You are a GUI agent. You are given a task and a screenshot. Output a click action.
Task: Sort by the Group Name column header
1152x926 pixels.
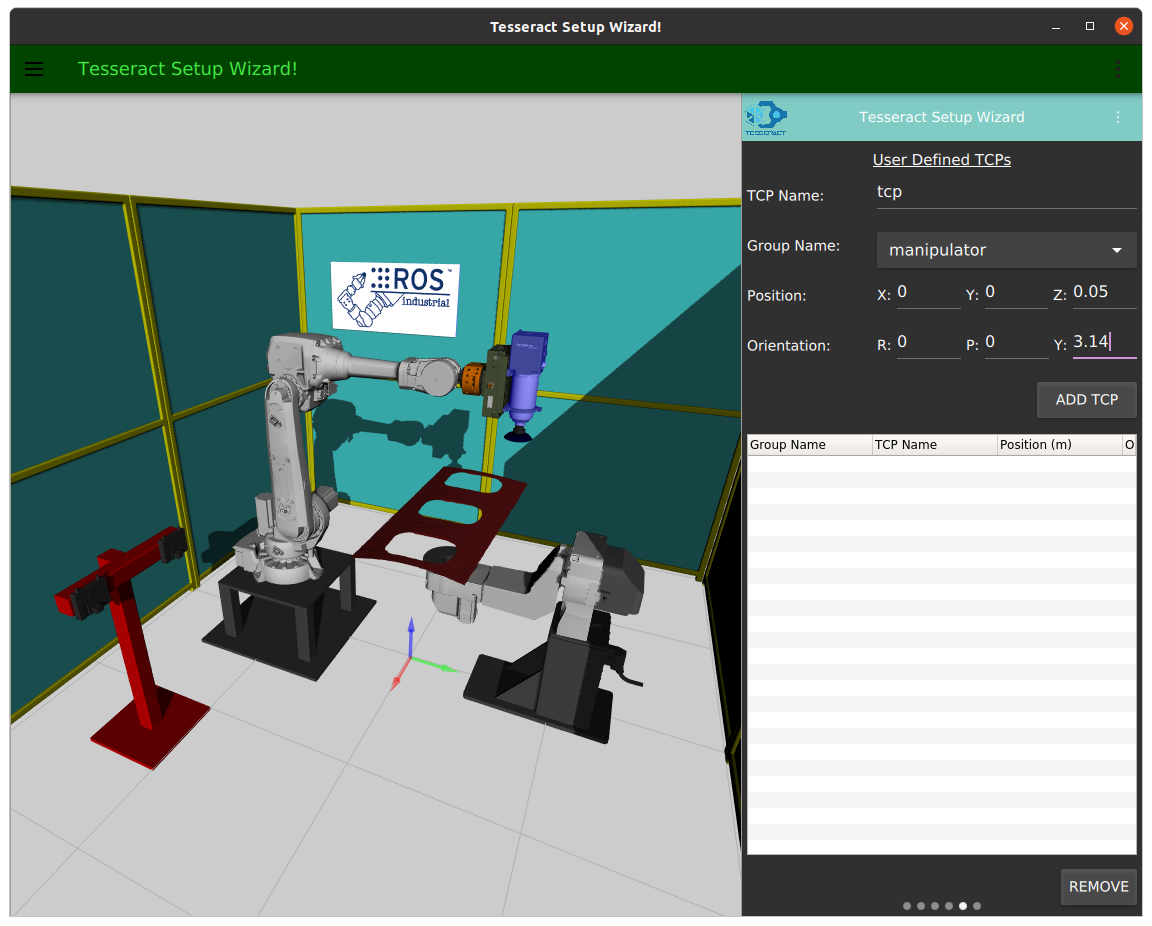click(809, 445)
